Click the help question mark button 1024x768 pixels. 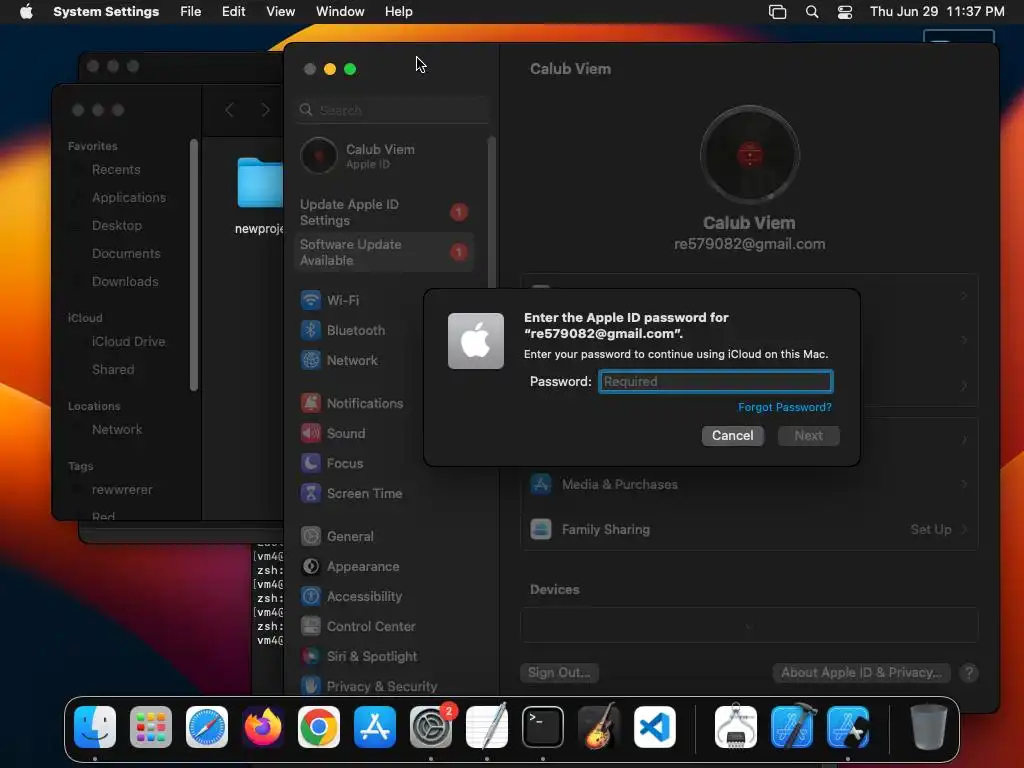(968, 673)
